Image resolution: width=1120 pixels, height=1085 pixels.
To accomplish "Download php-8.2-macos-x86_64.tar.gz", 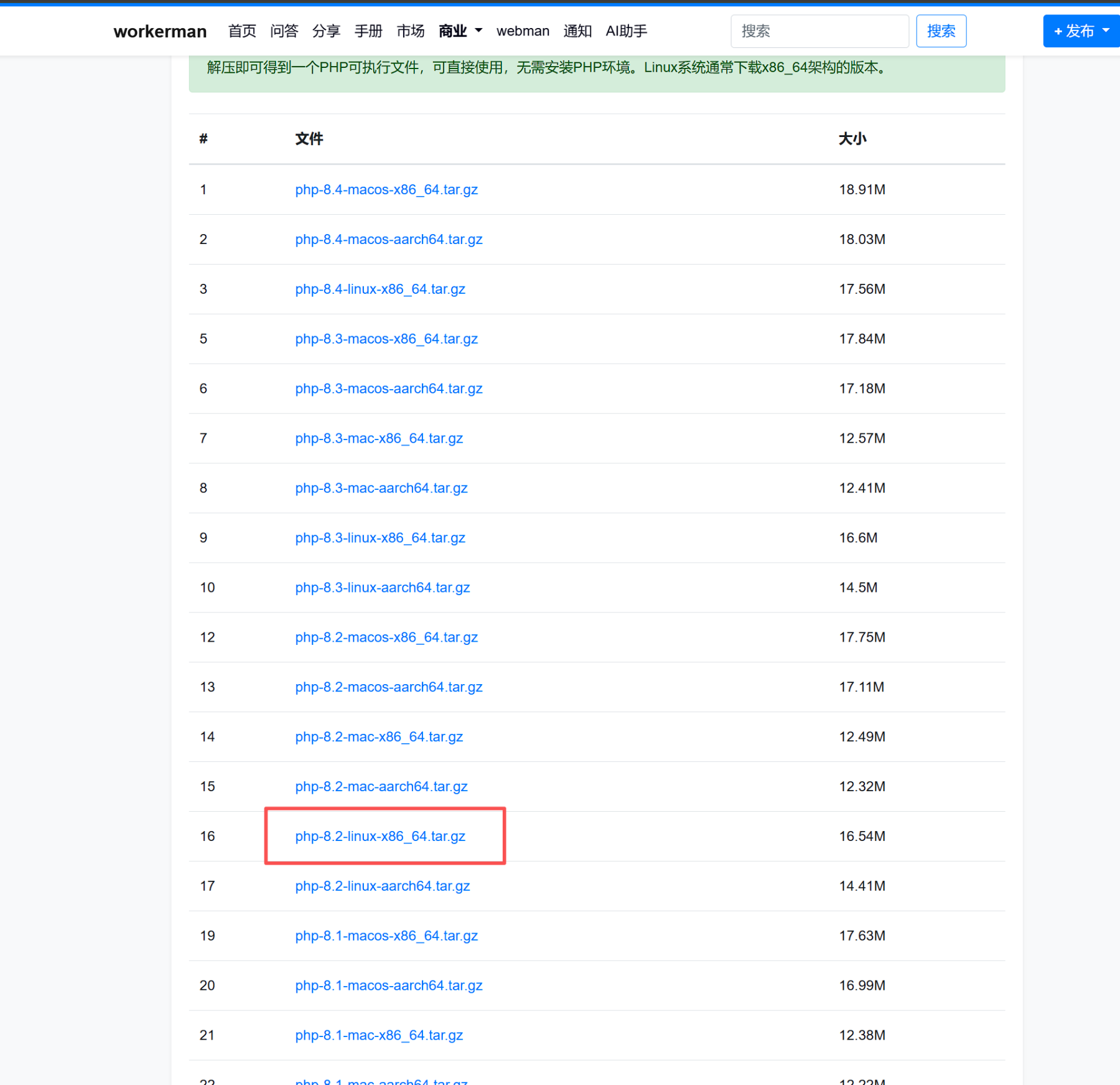I will [x=386, y=638].
